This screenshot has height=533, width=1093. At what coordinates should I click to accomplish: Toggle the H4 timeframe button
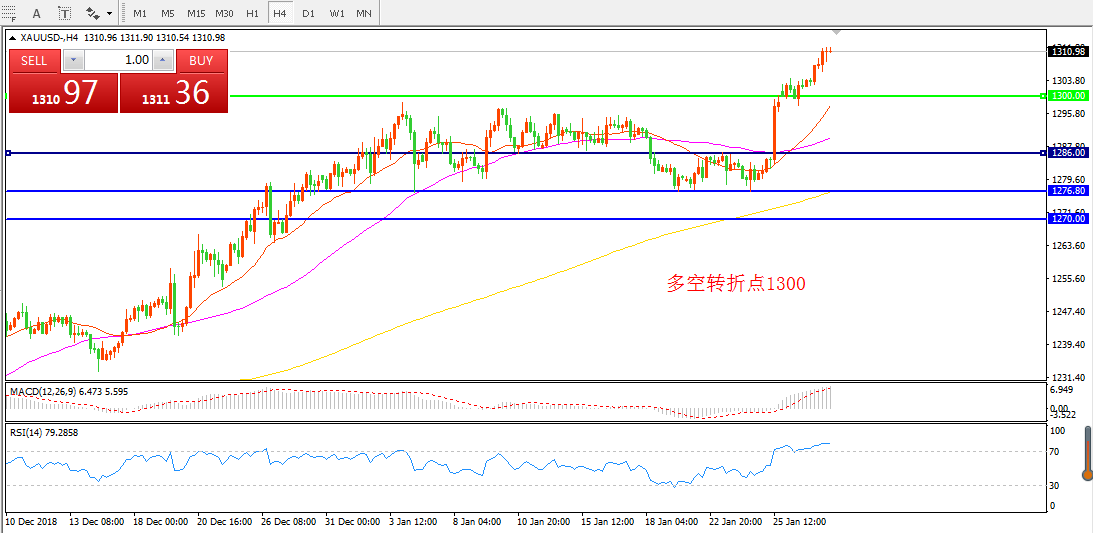(x=280, y=14)
